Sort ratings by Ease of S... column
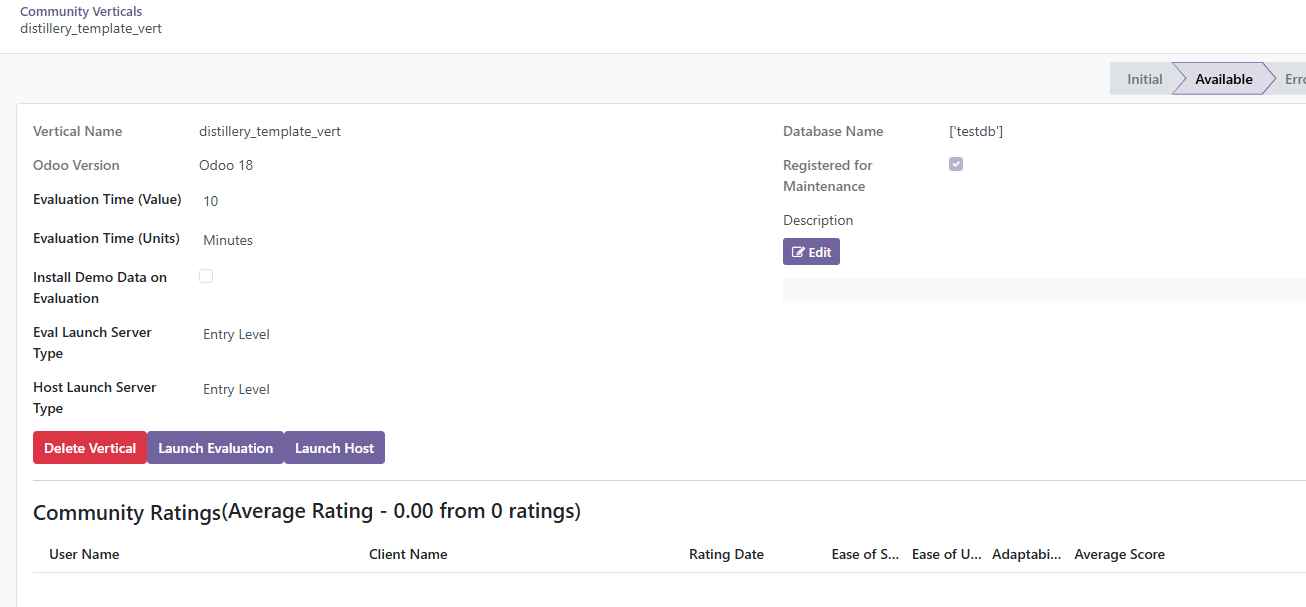This screenshot has width=1306, height=607. point(865,554)
